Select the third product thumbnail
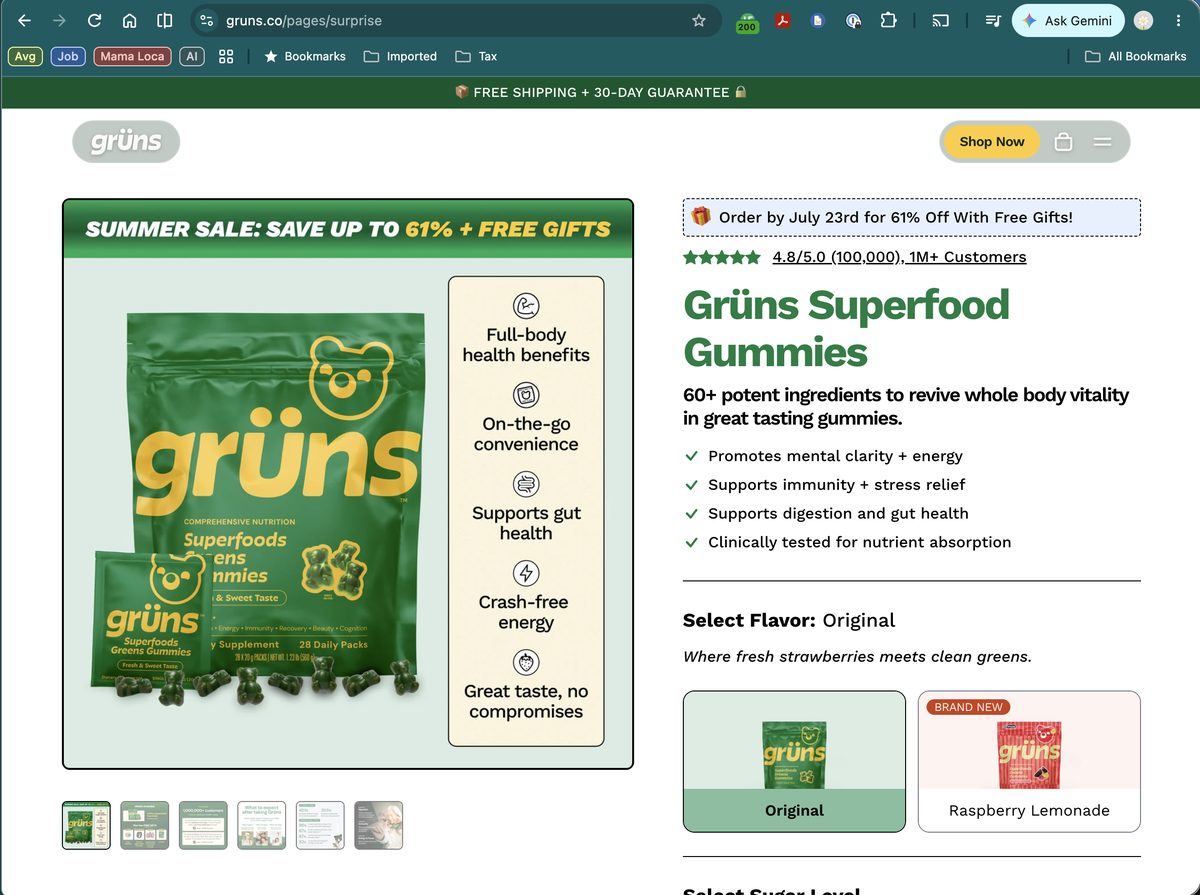 point(203,825)
